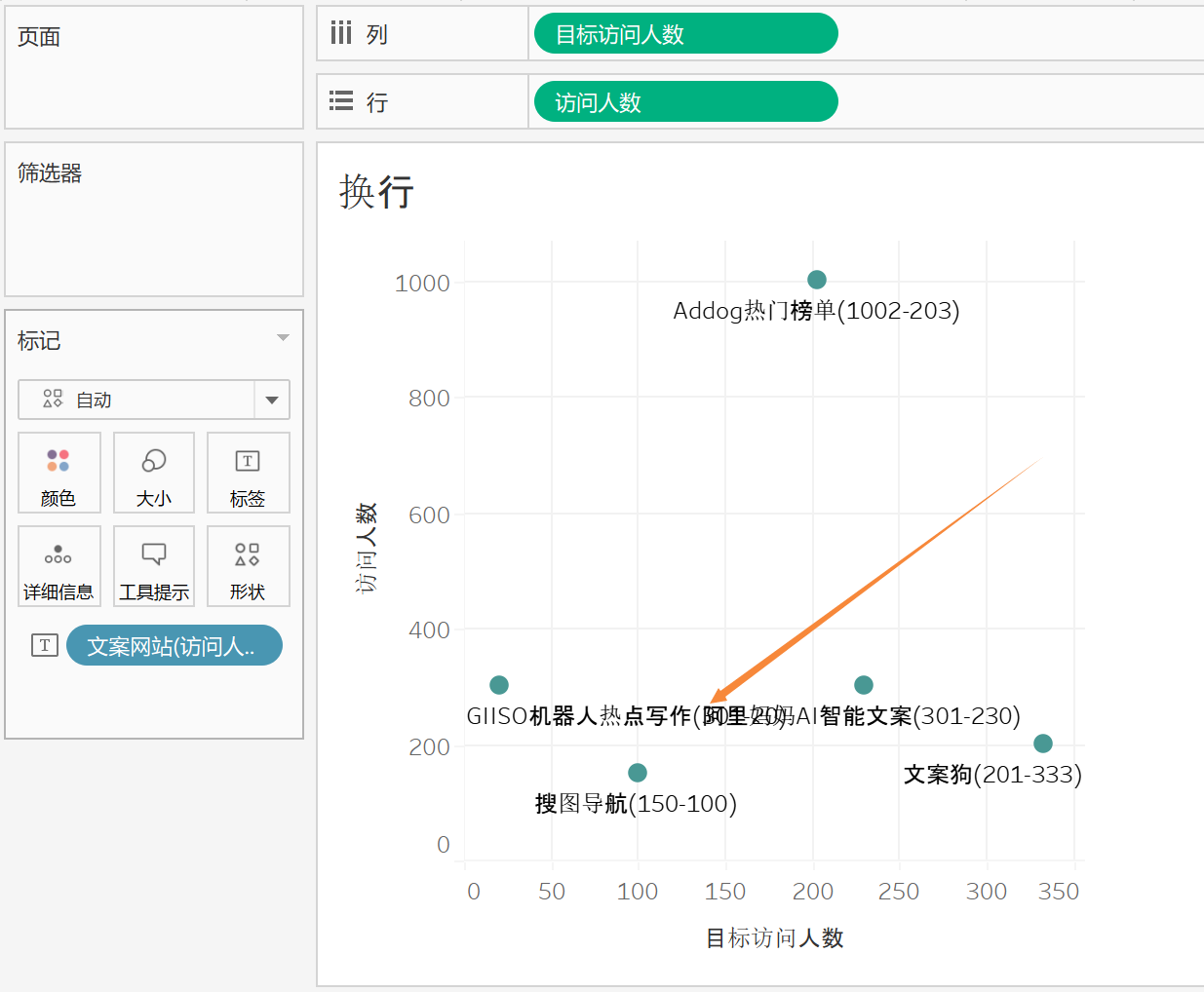The width and height of the screenshot is (1204, 992).
Task: Open the 大小 (Size) mark card
Action: (154, 473)
